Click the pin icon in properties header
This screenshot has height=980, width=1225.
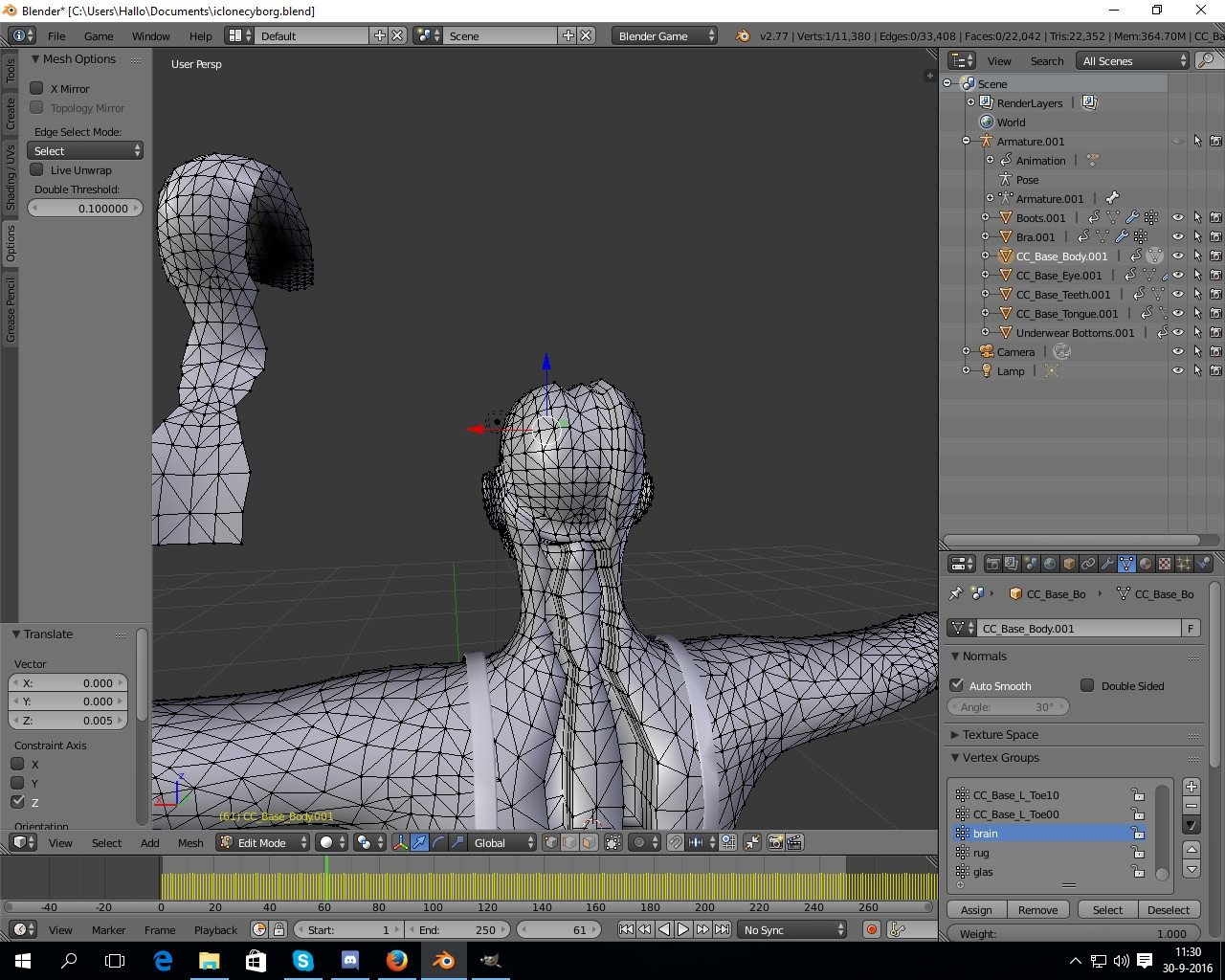pos(955,593)
